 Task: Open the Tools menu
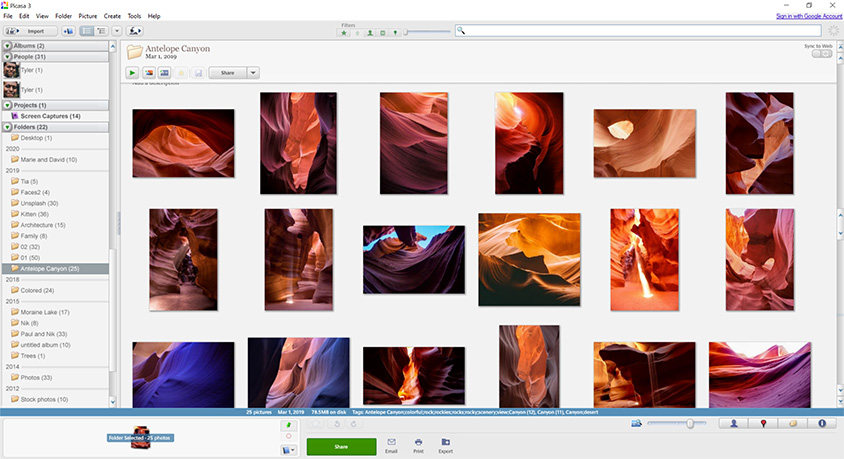(x=134, y=16)
